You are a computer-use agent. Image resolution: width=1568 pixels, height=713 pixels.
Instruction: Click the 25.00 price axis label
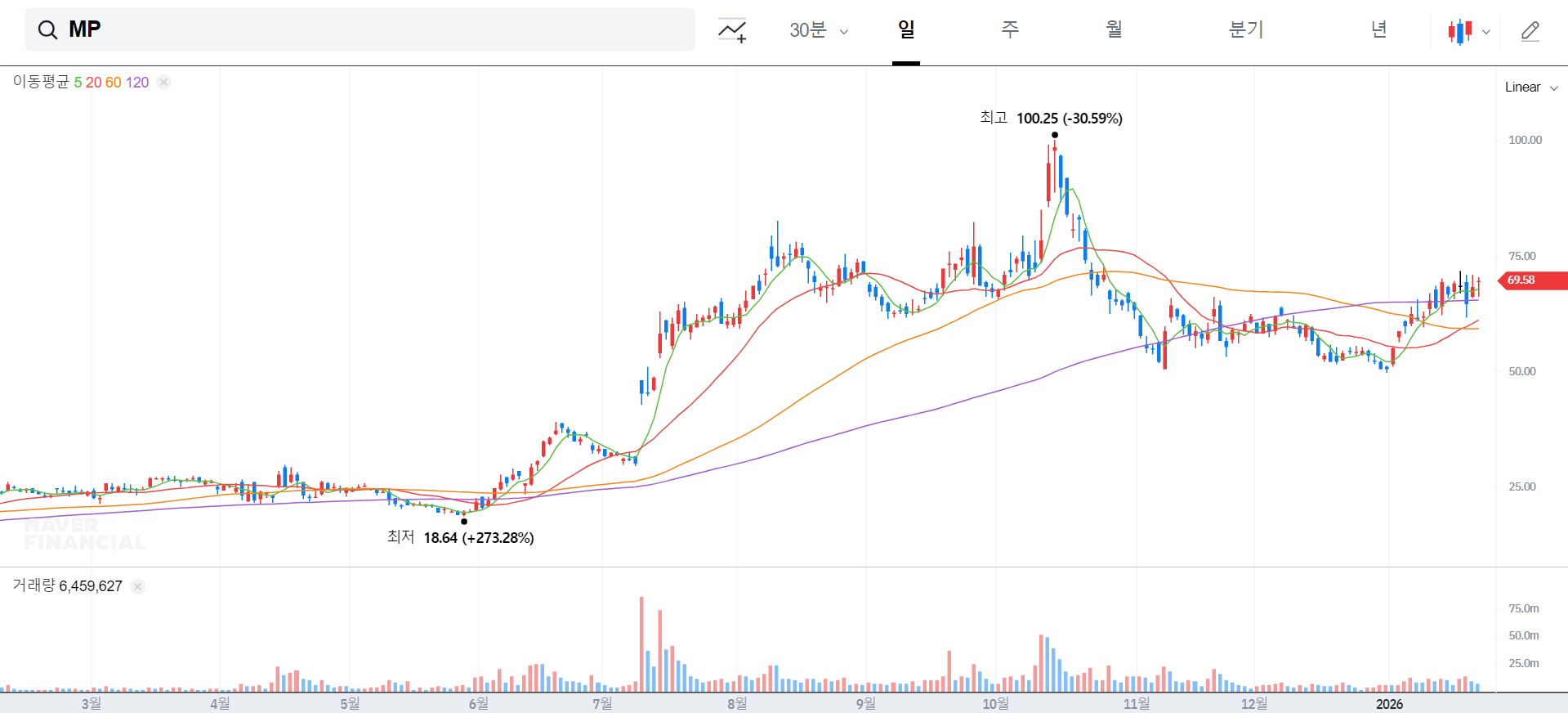(1522, 487)
